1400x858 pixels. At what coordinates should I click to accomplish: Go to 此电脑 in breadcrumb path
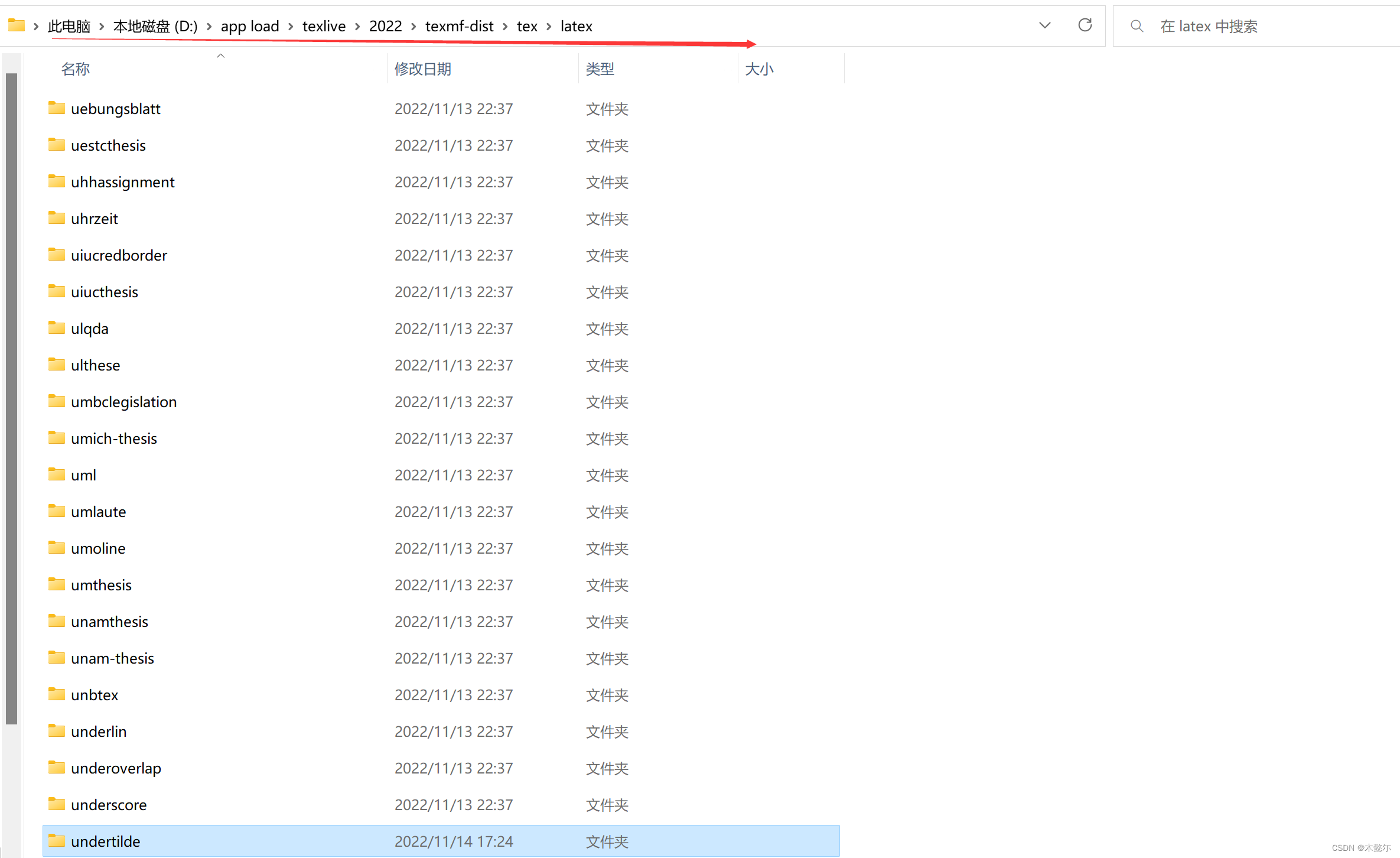tap(69, 27)
